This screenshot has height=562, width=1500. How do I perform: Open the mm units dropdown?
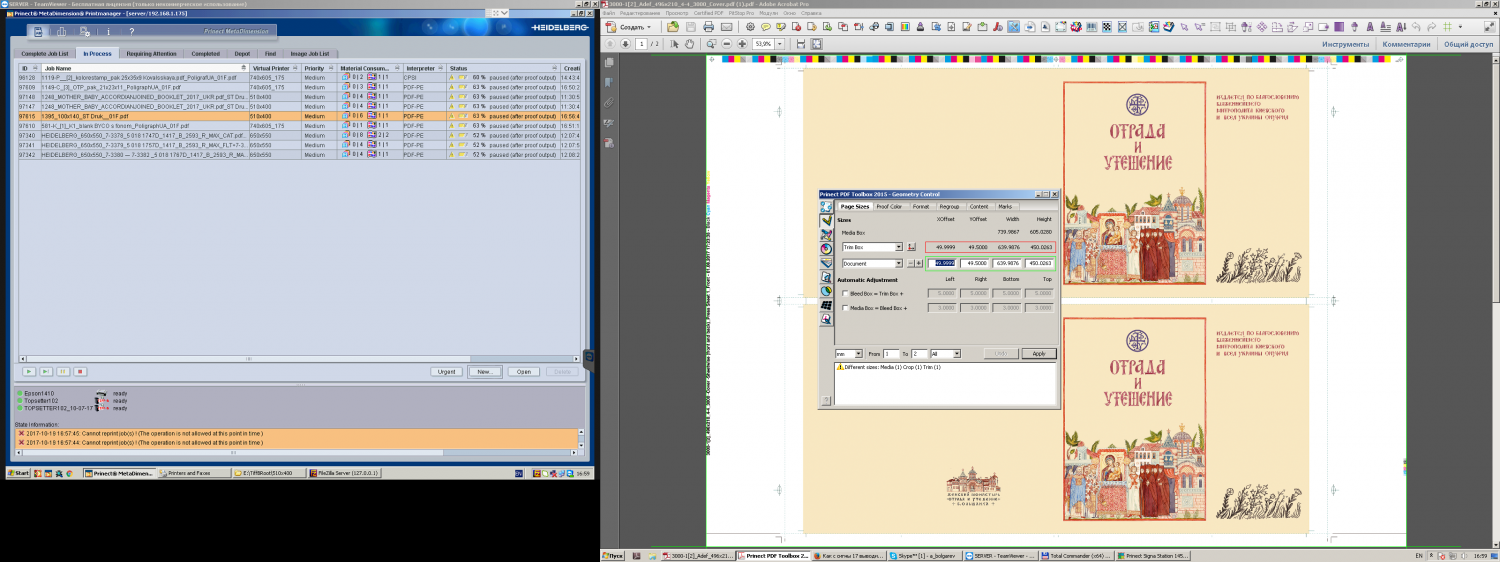pos(858,354)
